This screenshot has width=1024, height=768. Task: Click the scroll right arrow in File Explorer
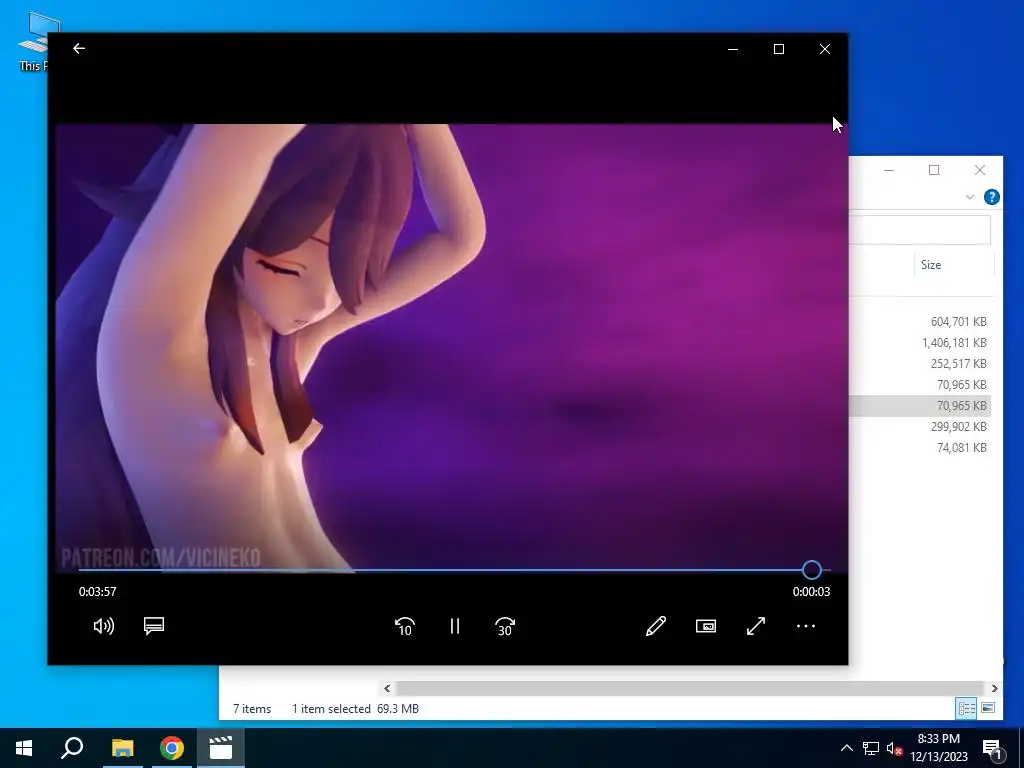(x=994, y=688)
